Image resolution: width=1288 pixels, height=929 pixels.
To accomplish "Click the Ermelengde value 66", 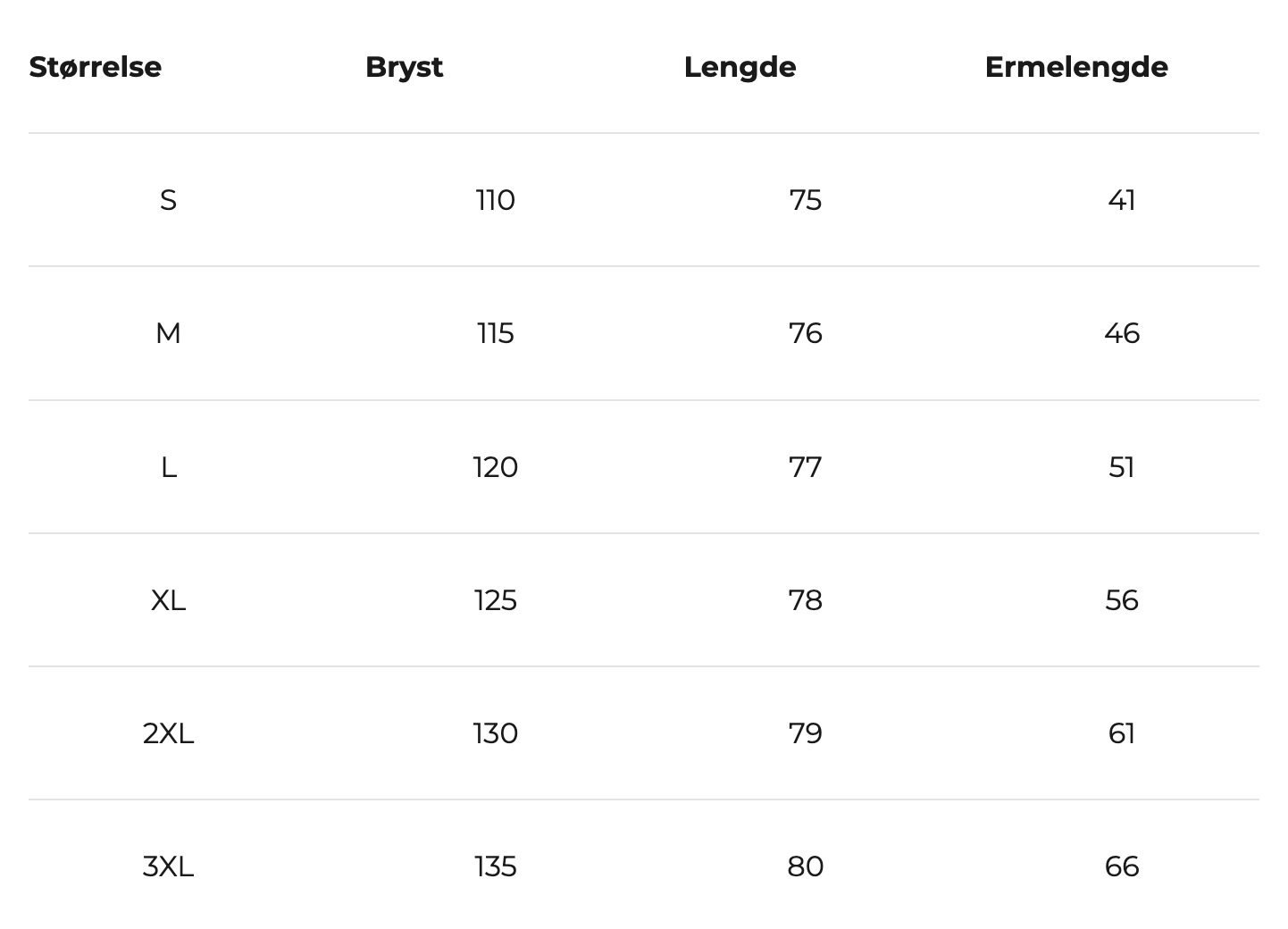I will click(x=1121, y=866).
